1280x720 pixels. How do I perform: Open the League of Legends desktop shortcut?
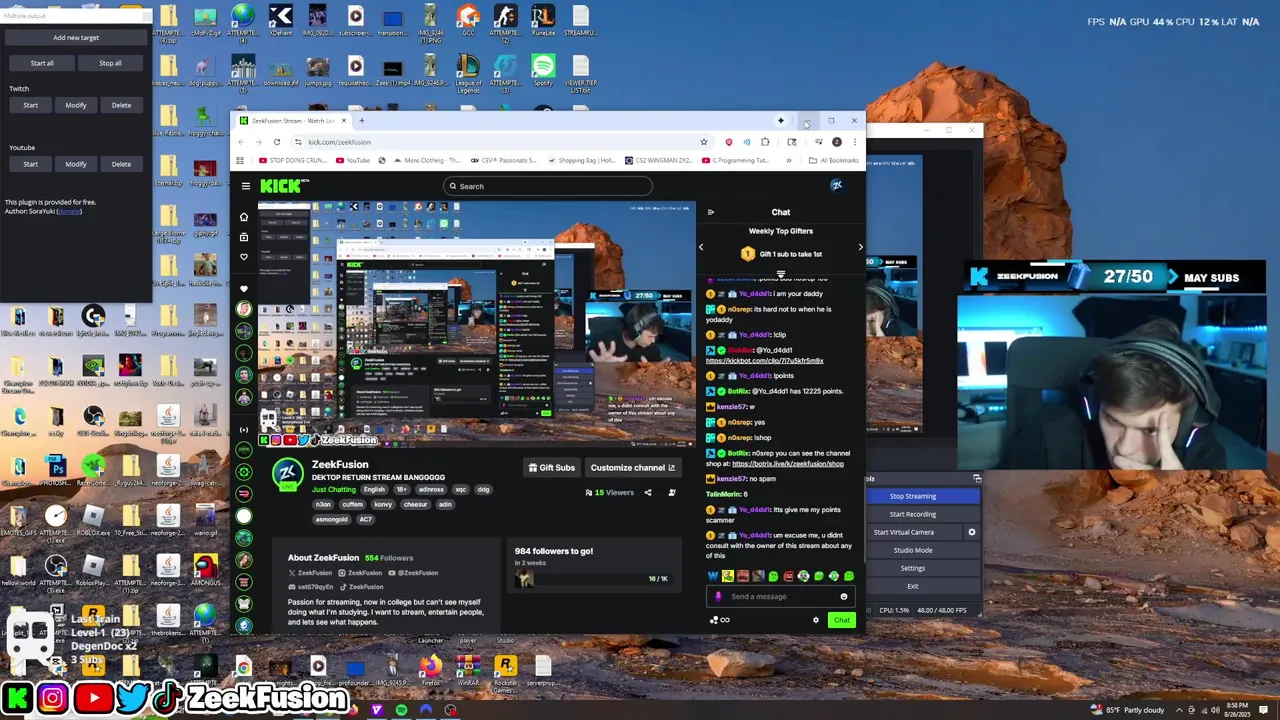click(468, 74)
